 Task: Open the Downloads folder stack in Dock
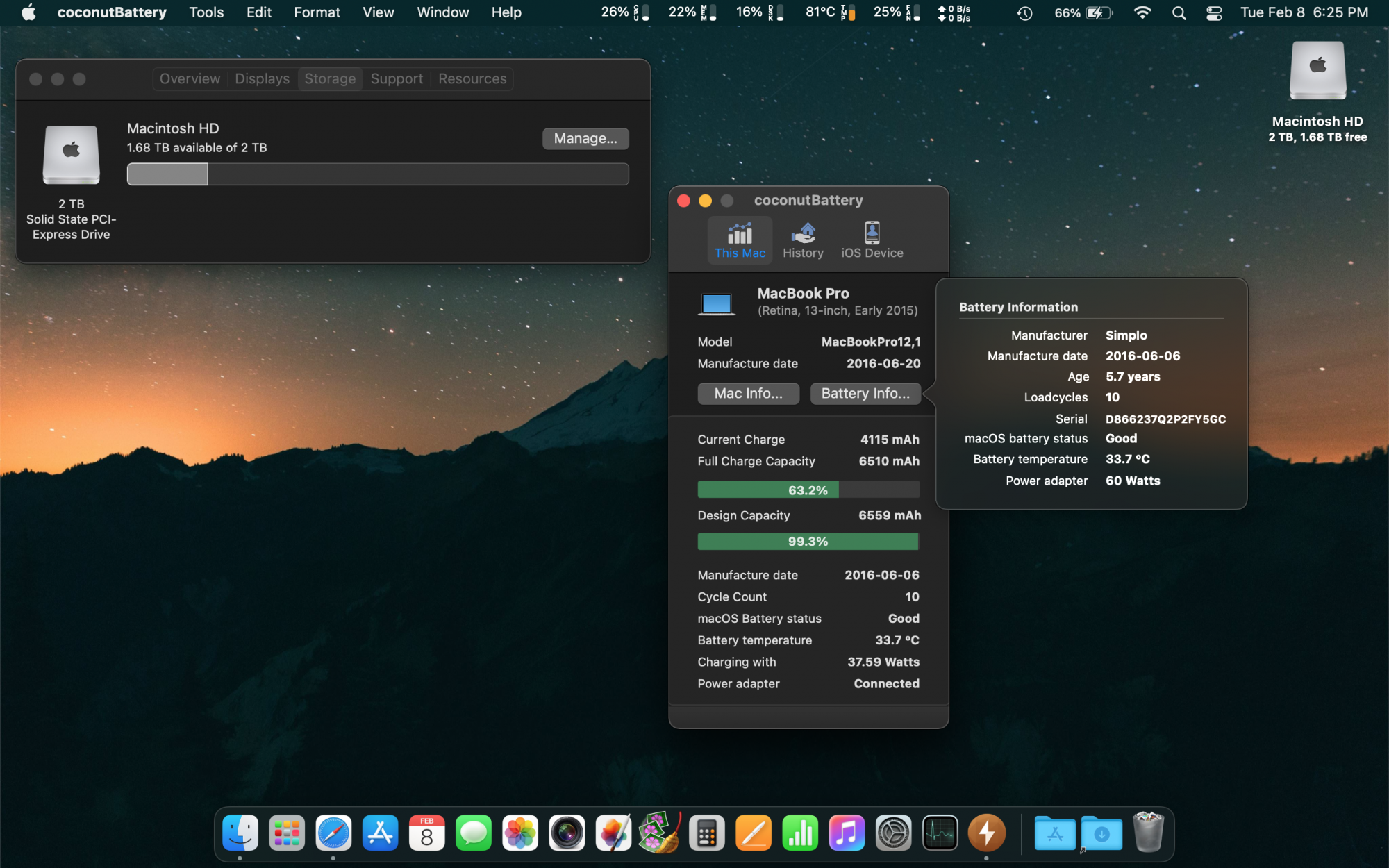(x=1101, y=833)
